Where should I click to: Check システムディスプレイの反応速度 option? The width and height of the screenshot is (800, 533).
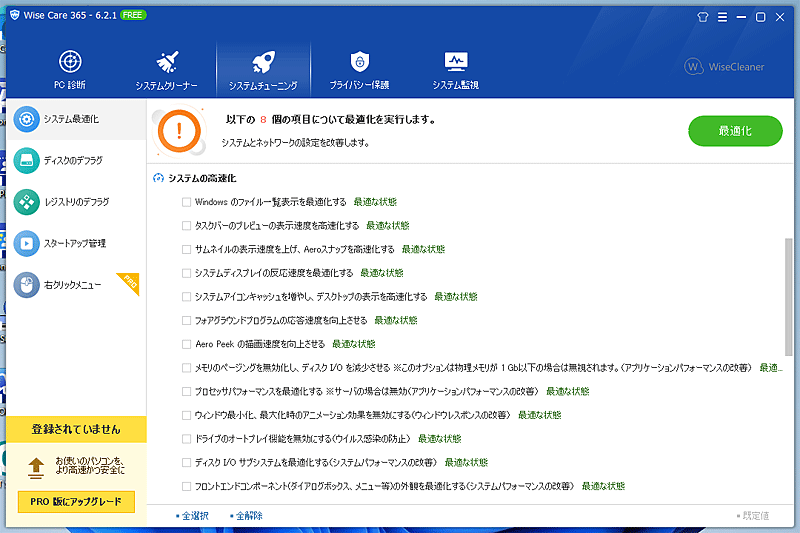pos(186,273)
